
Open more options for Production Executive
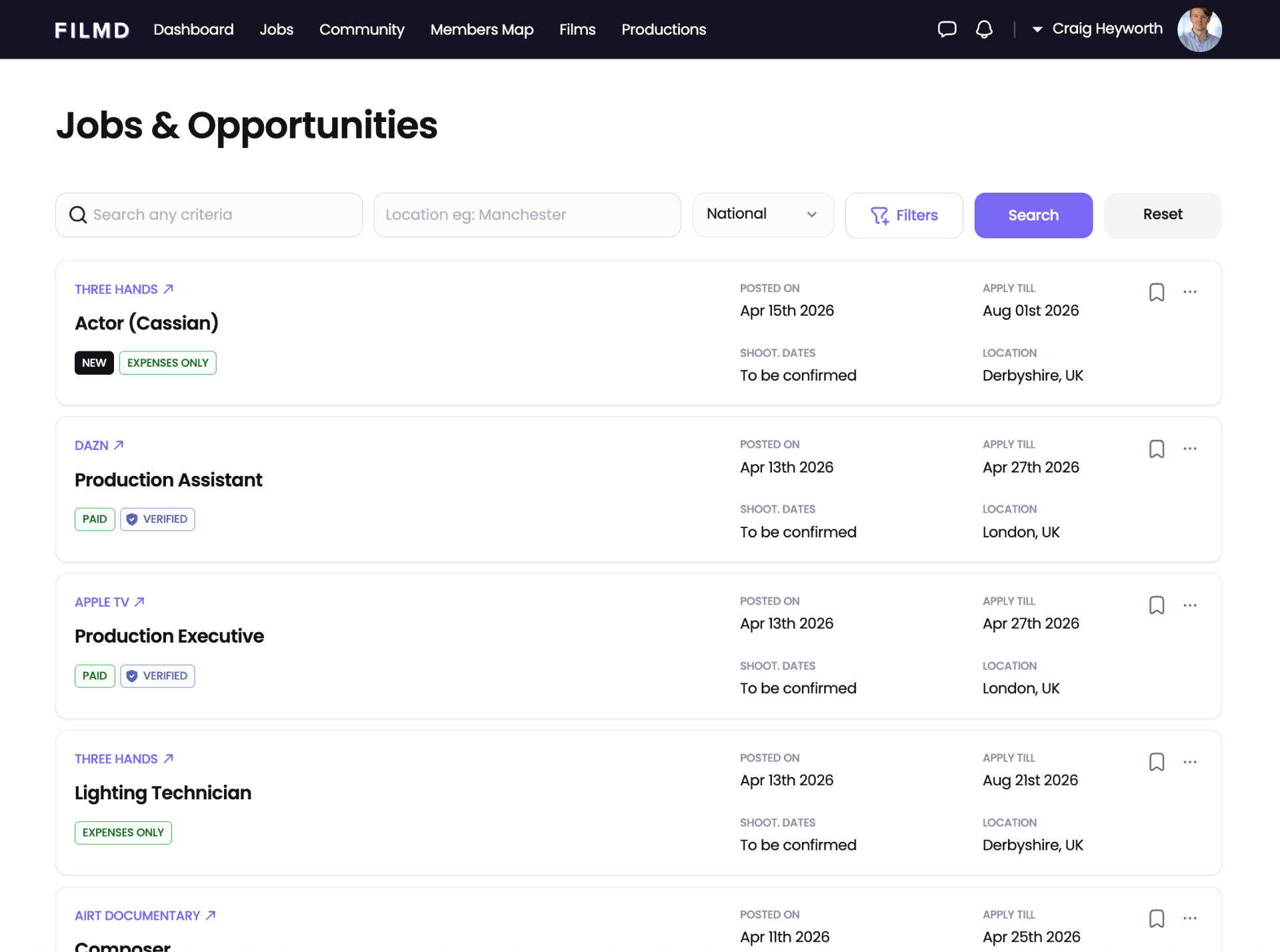pyautogui.click(x=1190, y=605)
